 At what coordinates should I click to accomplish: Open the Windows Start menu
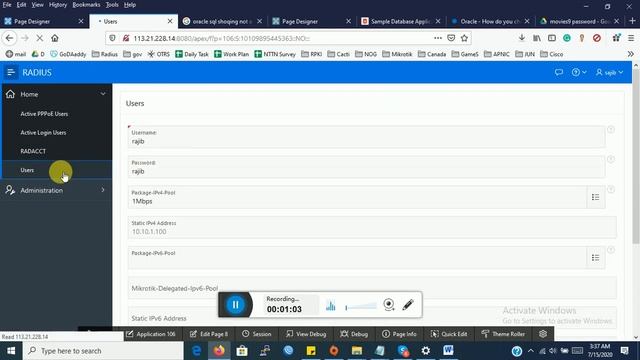point(11,351)
